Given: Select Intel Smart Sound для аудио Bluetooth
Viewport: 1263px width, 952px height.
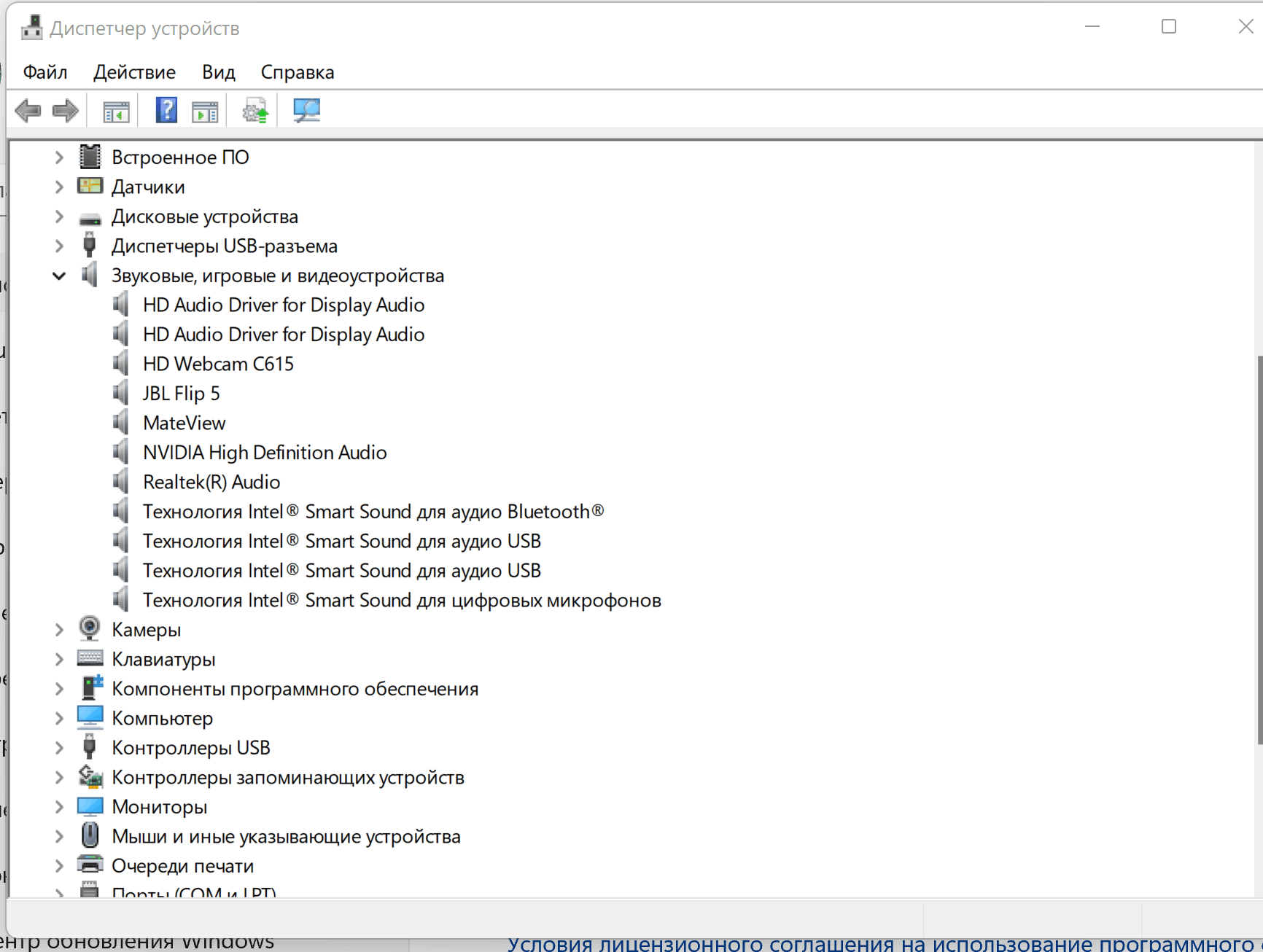Looking at the screenshot, I should [x=373, y=511].
